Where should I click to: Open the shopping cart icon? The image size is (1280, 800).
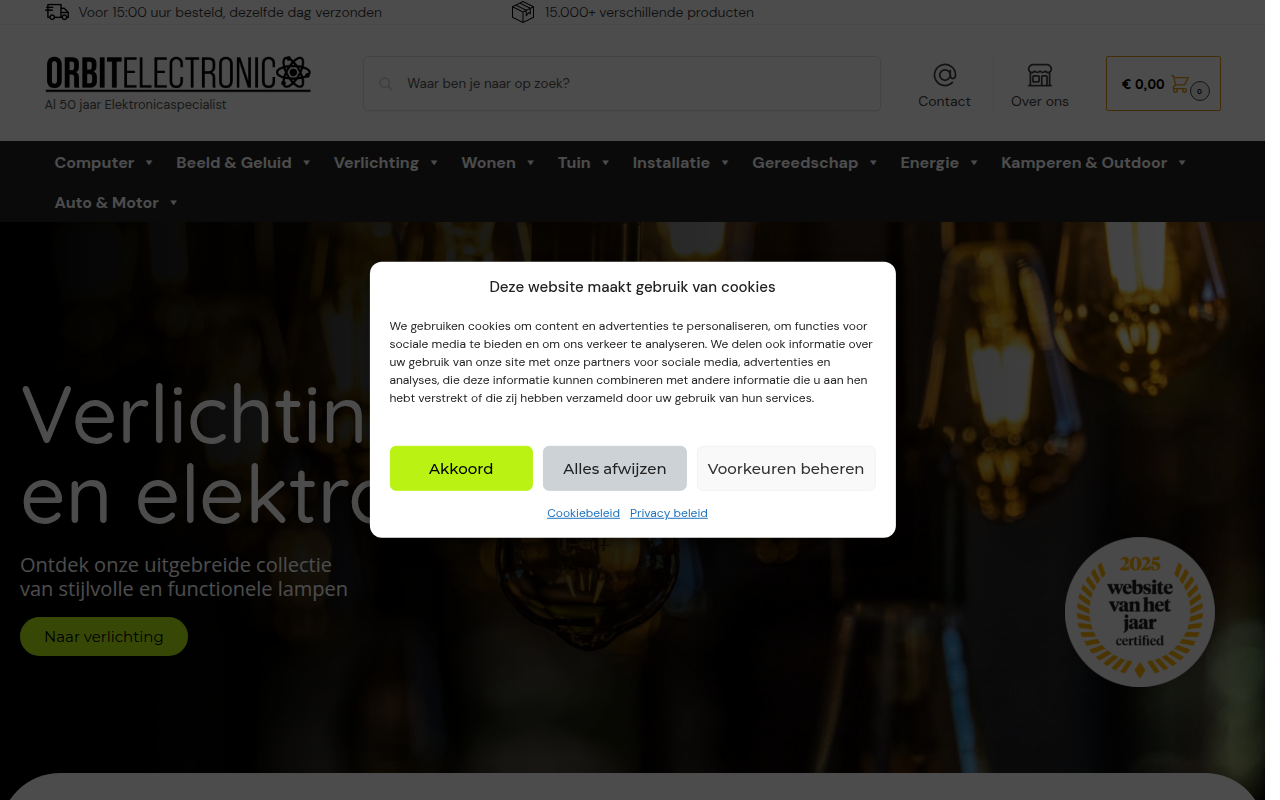click(1180, 84)
